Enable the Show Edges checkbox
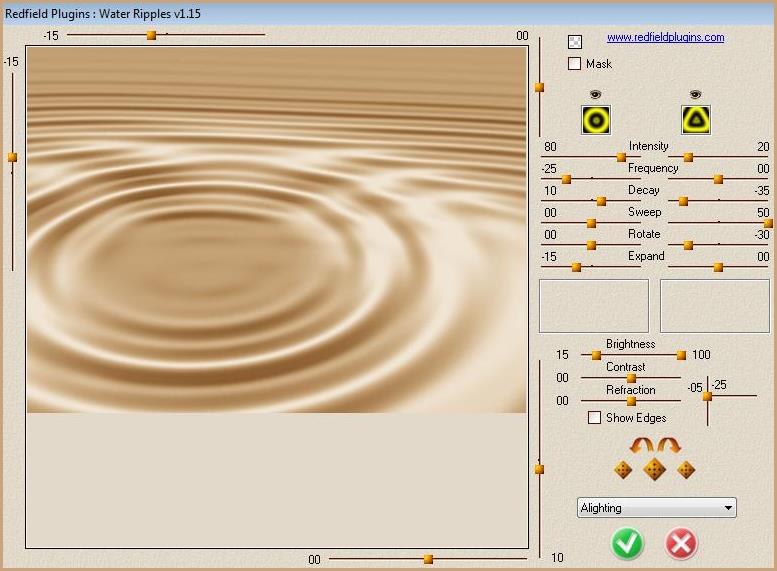Screen dimensions: 777x571 [x=595, y=418]
